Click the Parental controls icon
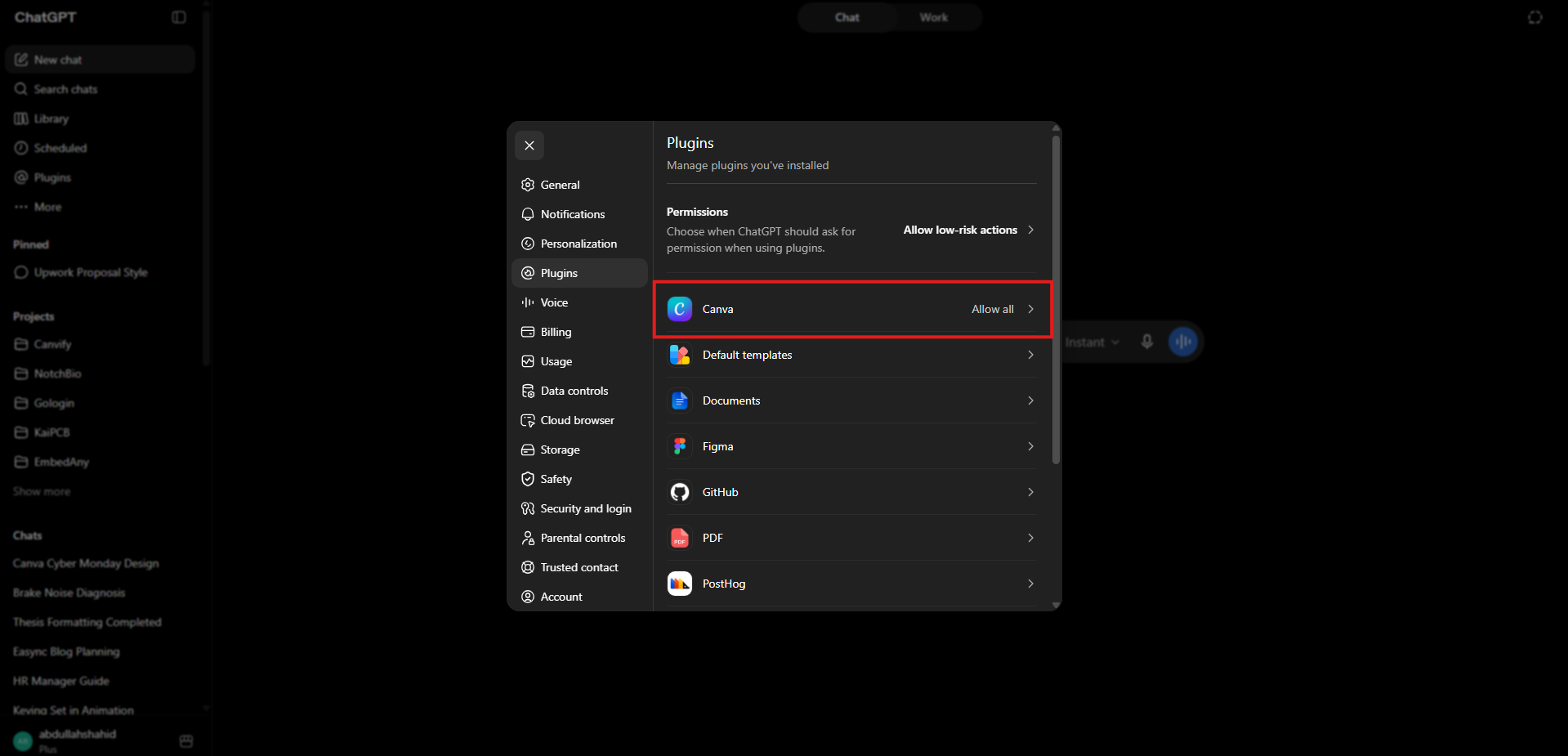This screenshot has width=1568, height=756. (x=528, y=538)
